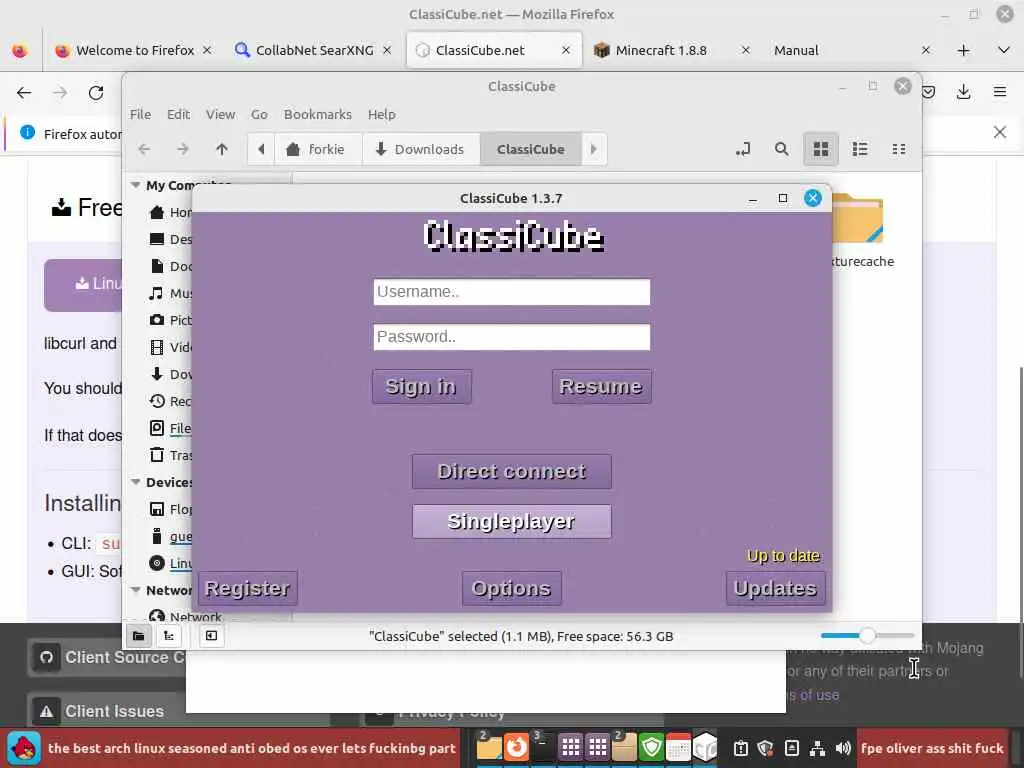The width and height of the screenshot is (1024, 768).
Task: List all Firefox tabs dropdown
Action: [x=1004, y=50]
